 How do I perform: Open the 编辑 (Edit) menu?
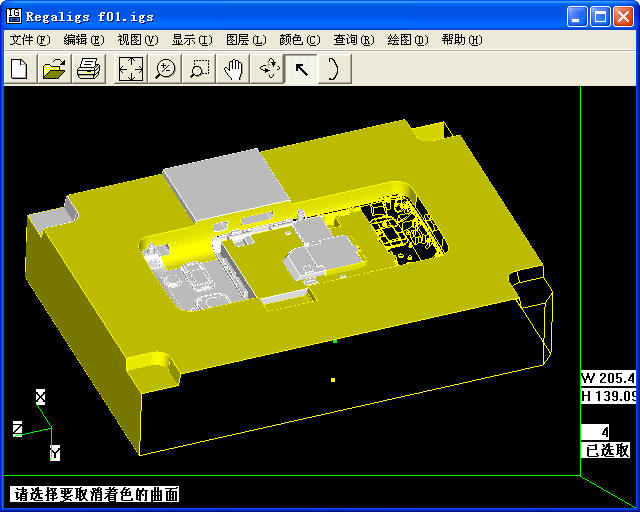[x=83, y=40]
